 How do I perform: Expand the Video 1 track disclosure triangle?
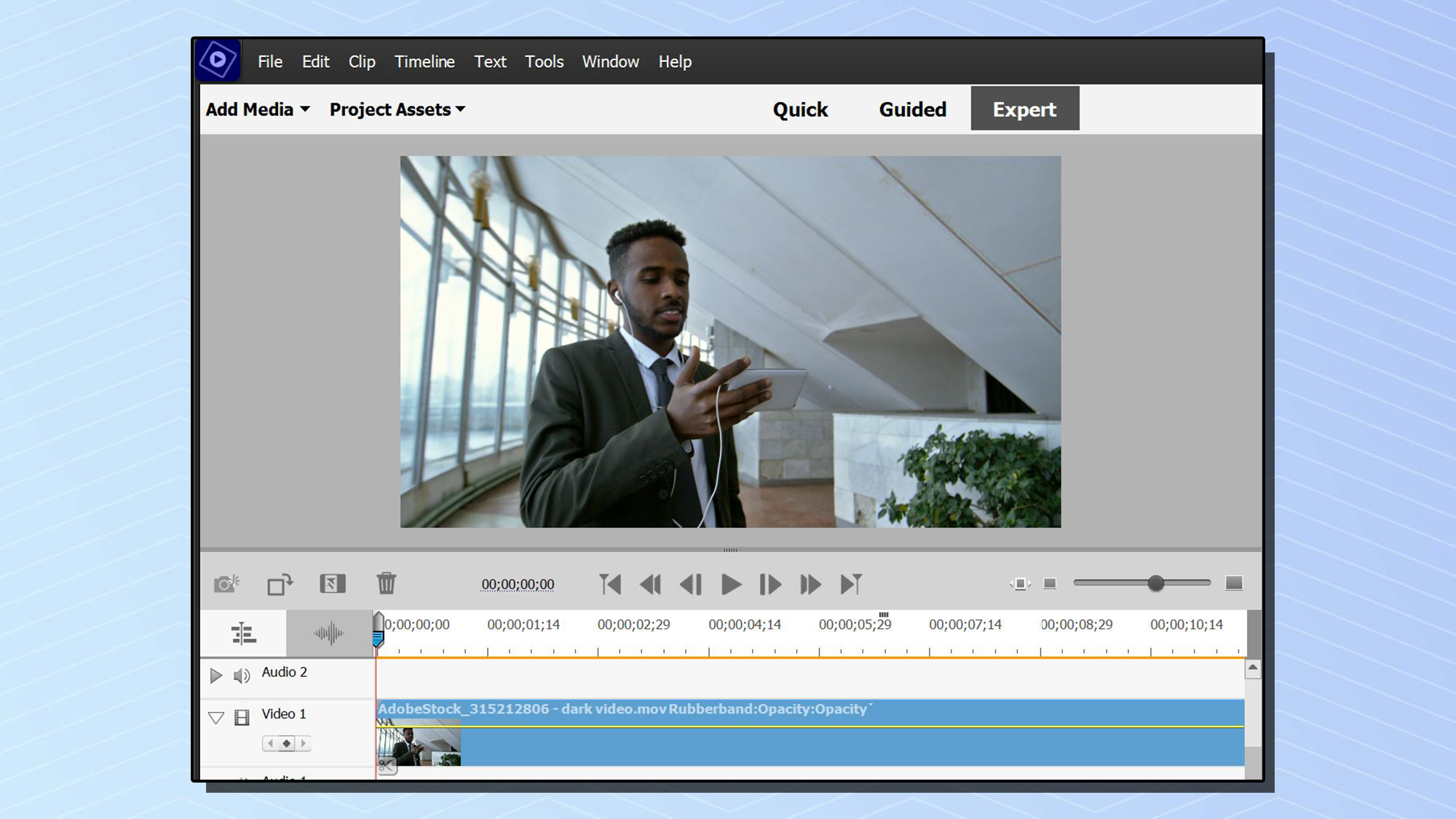click(x=215, y=714)
